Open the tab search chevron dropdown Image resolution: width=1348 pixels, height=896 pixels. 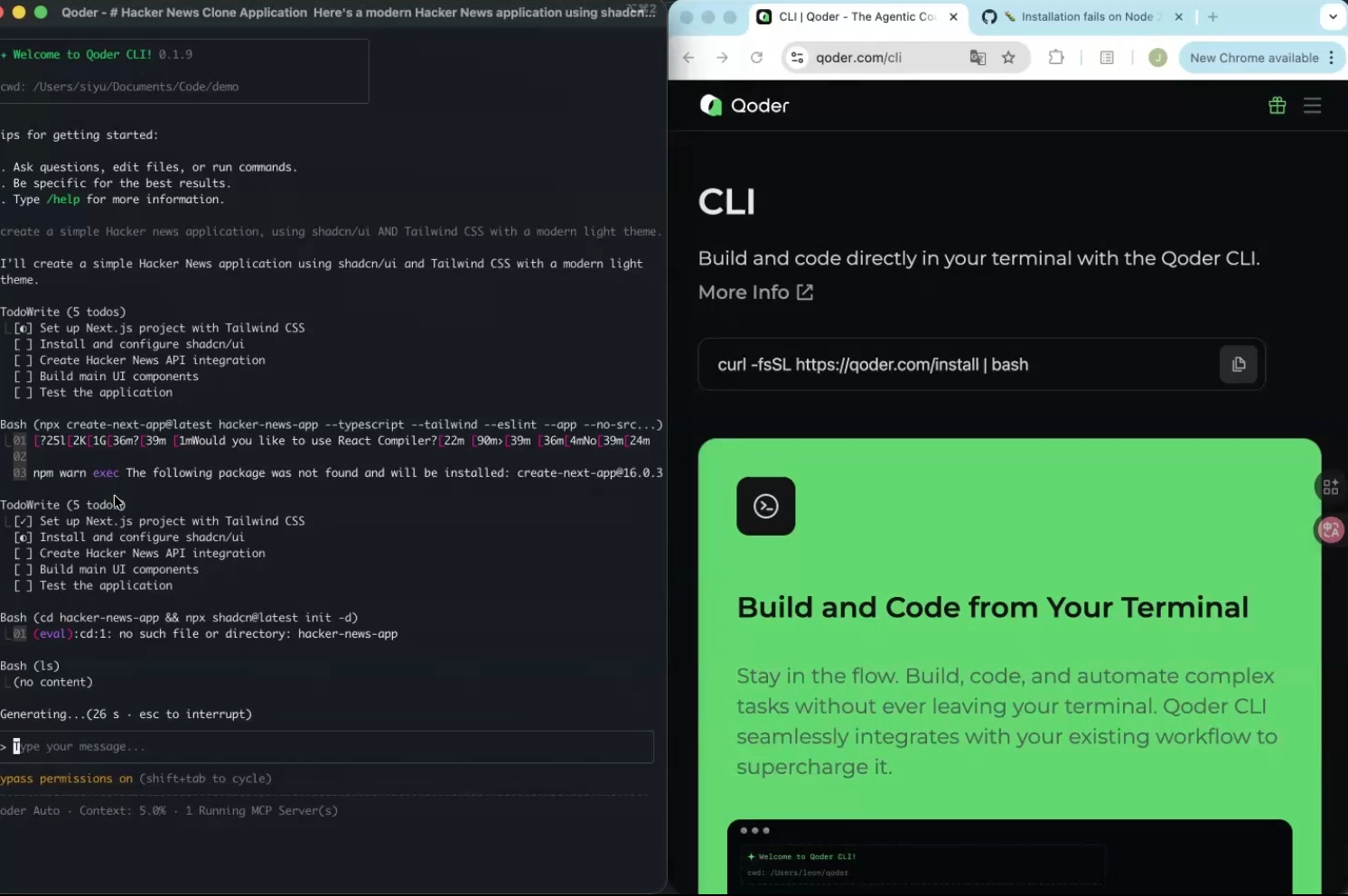click(x=1334, y=16)
